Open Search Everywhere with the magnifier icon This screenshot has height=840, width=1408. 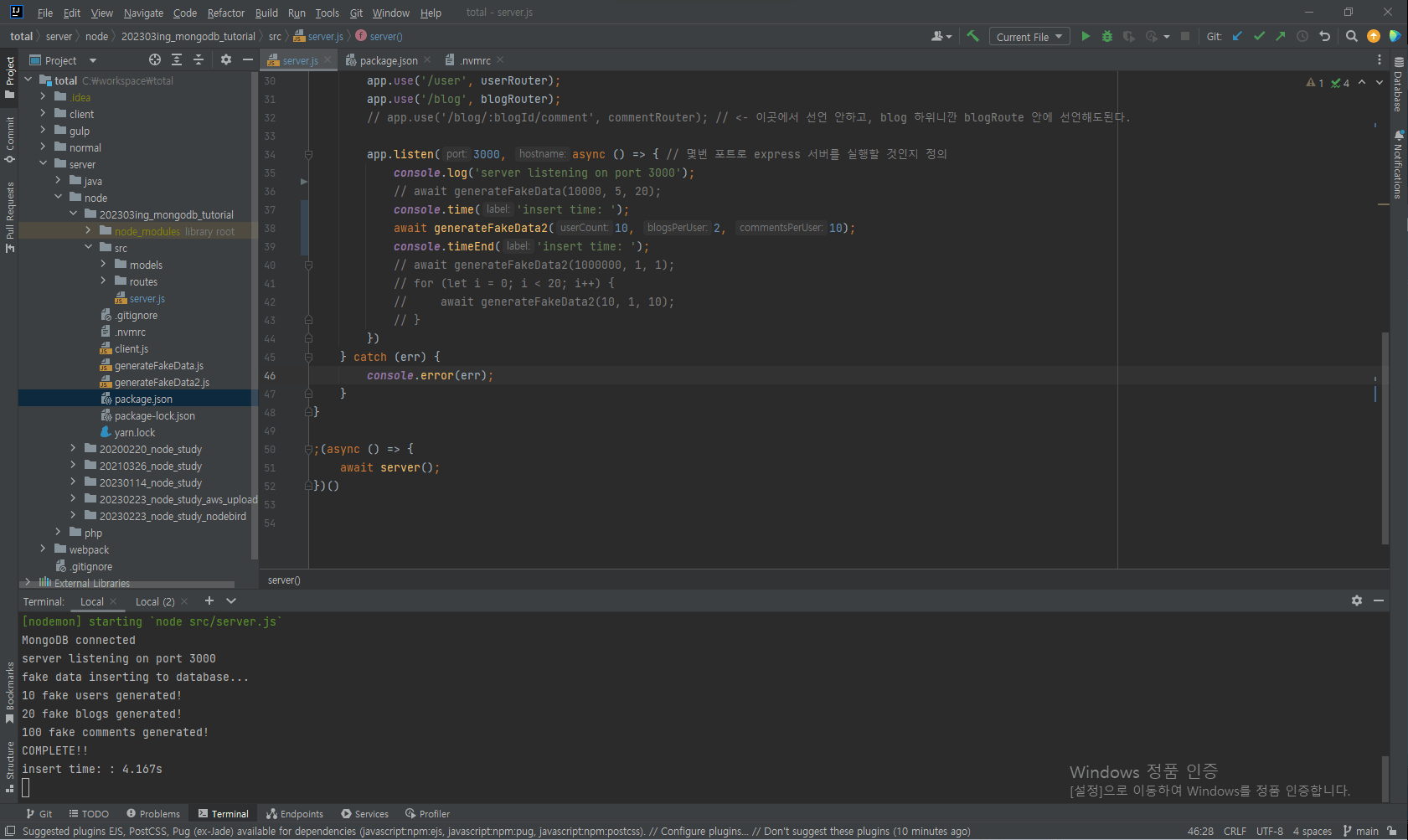(1351, 36)
